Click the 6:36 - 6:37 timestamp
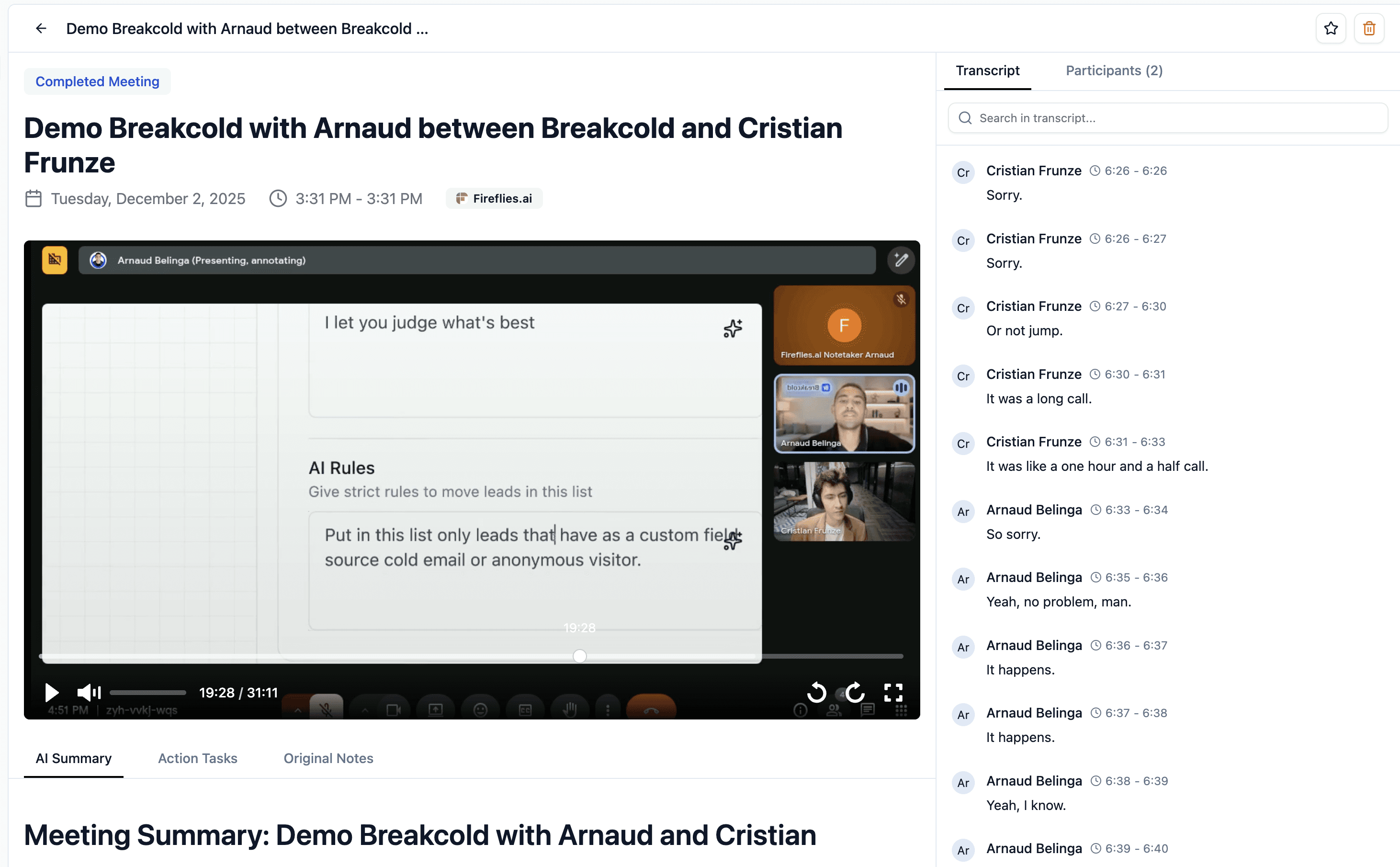The image size is (1400, 867). (1136, 645)
